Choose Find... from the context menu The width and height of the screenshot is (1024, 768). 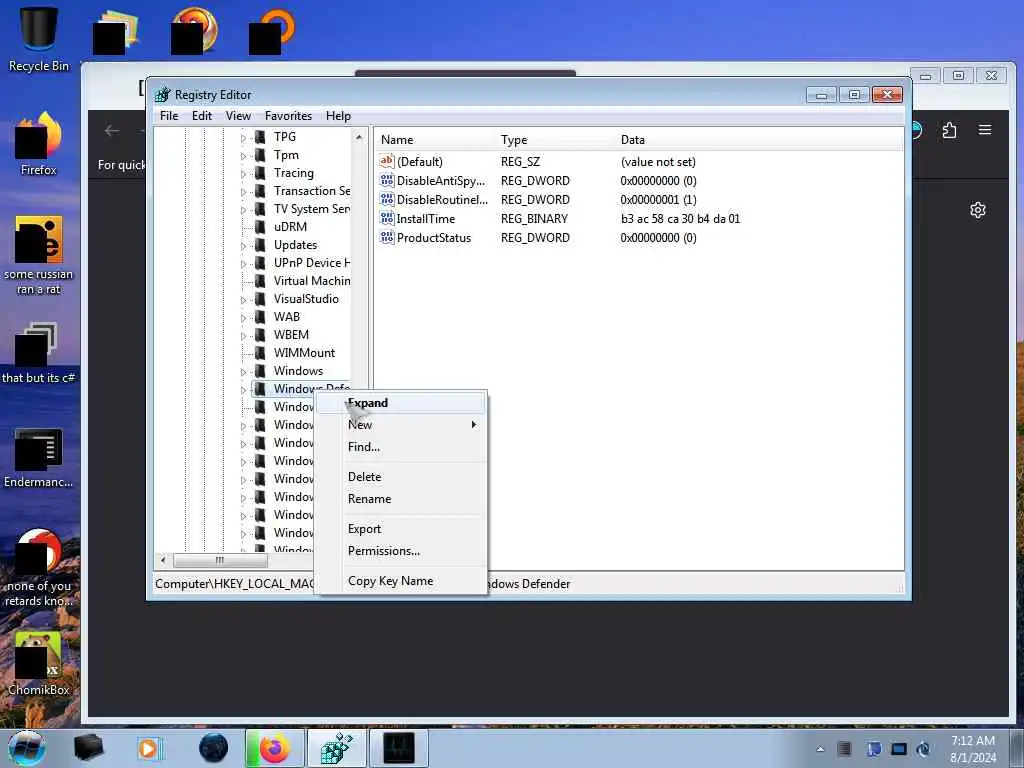401,447
